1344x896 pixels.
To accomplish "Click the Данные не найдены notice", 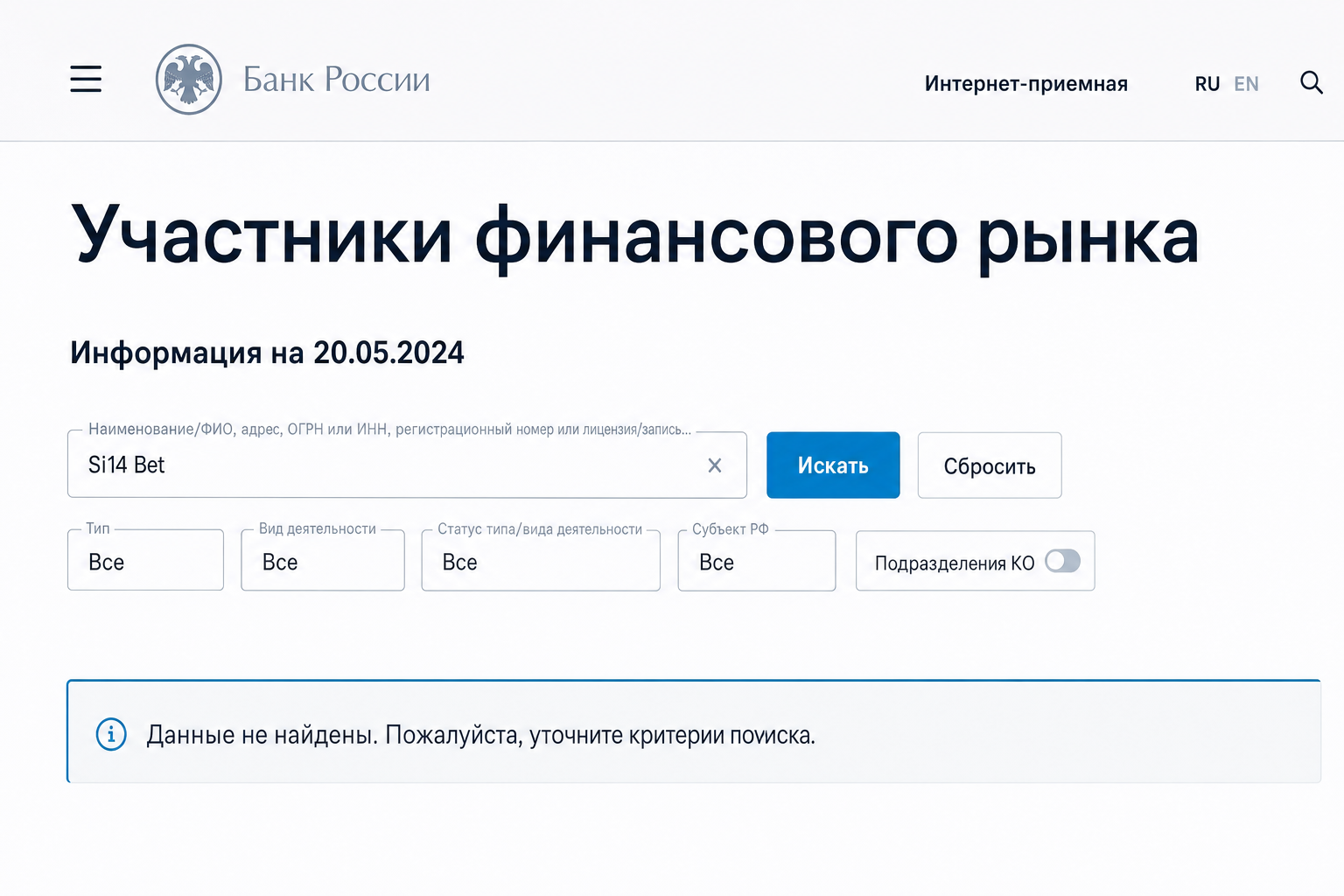I will (x=694, y=731).
